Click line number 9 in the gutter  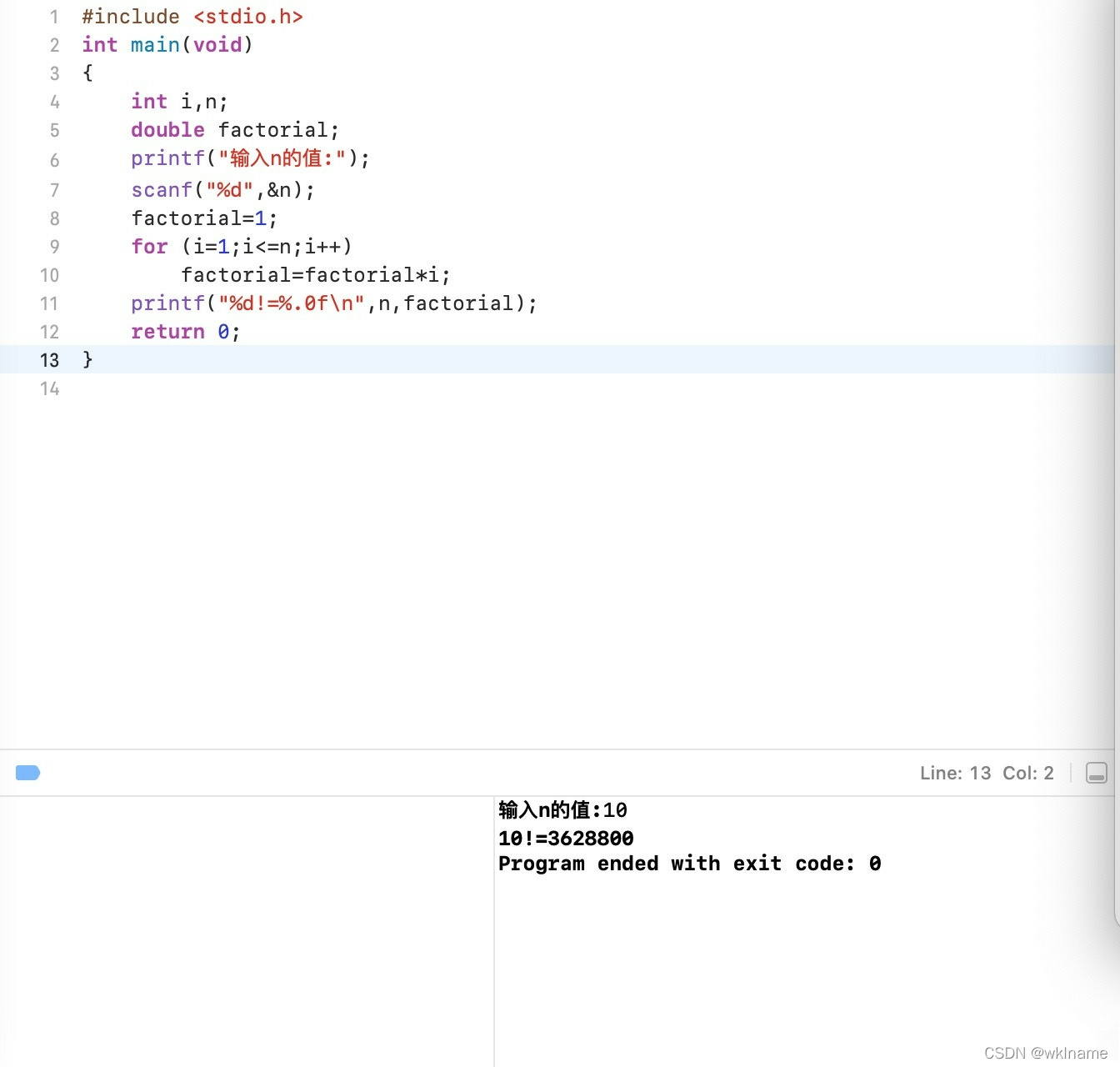click(54, 247)
